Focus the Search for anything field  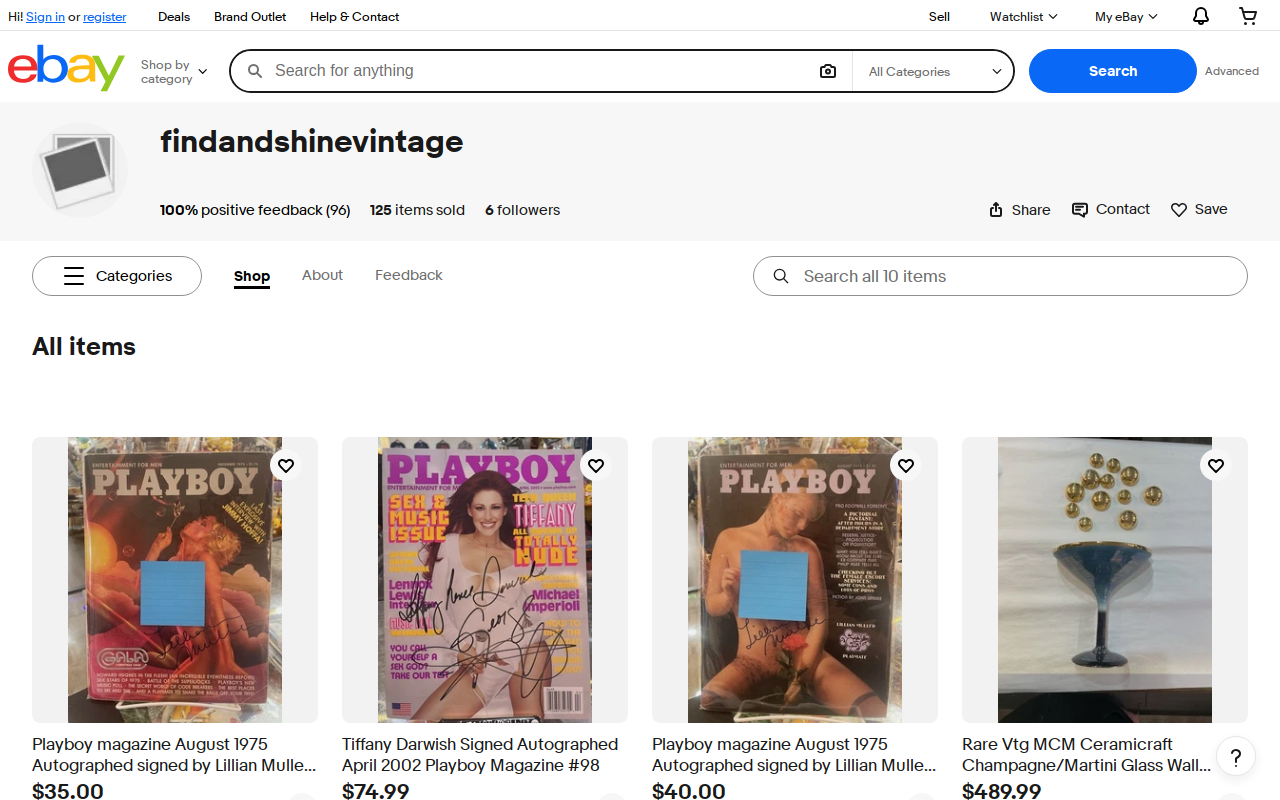540,71
